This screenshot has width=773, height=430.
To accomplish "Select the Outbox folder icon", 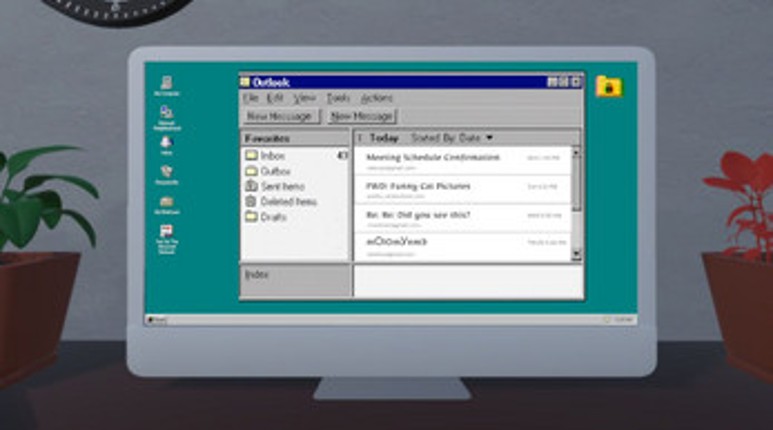I will pos(252,171).
